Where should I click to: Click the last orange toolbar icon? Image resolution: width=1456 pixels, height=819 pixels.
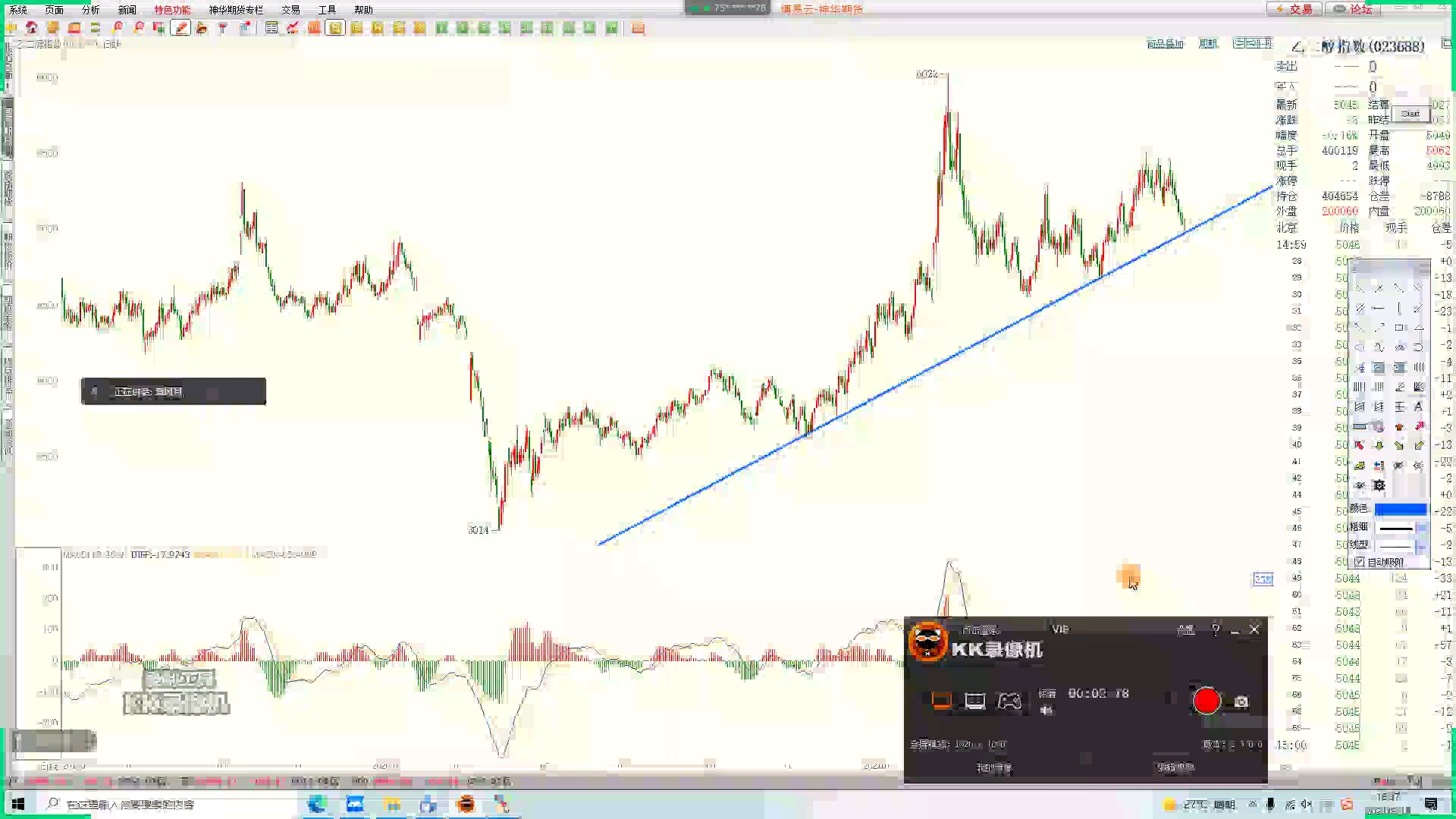pos(639,28)
